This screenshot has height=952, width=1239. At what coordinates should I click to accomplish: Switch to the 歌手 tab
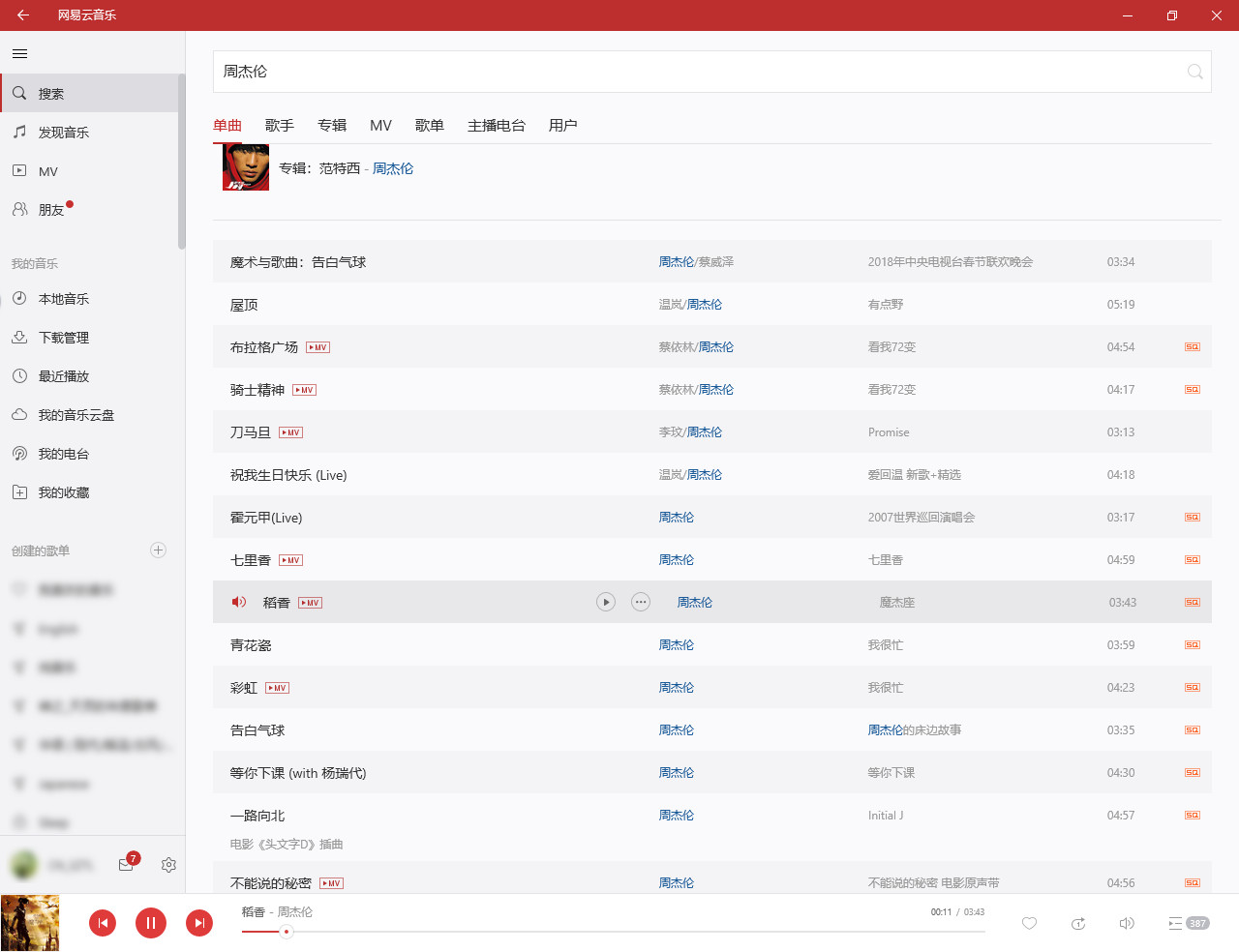click(x=279, y=126)
